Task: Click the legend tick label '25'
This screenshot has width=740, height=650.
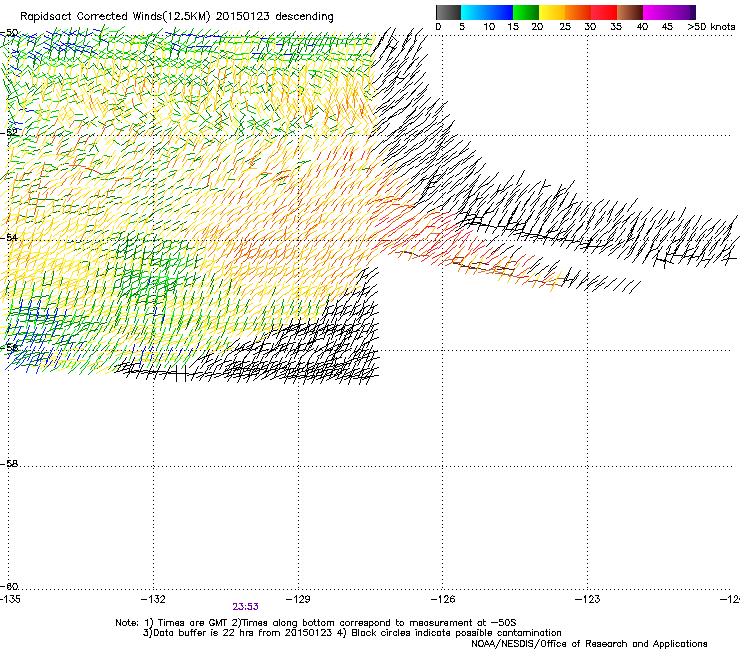Action: pyautogui.click(x=565, y=26)
